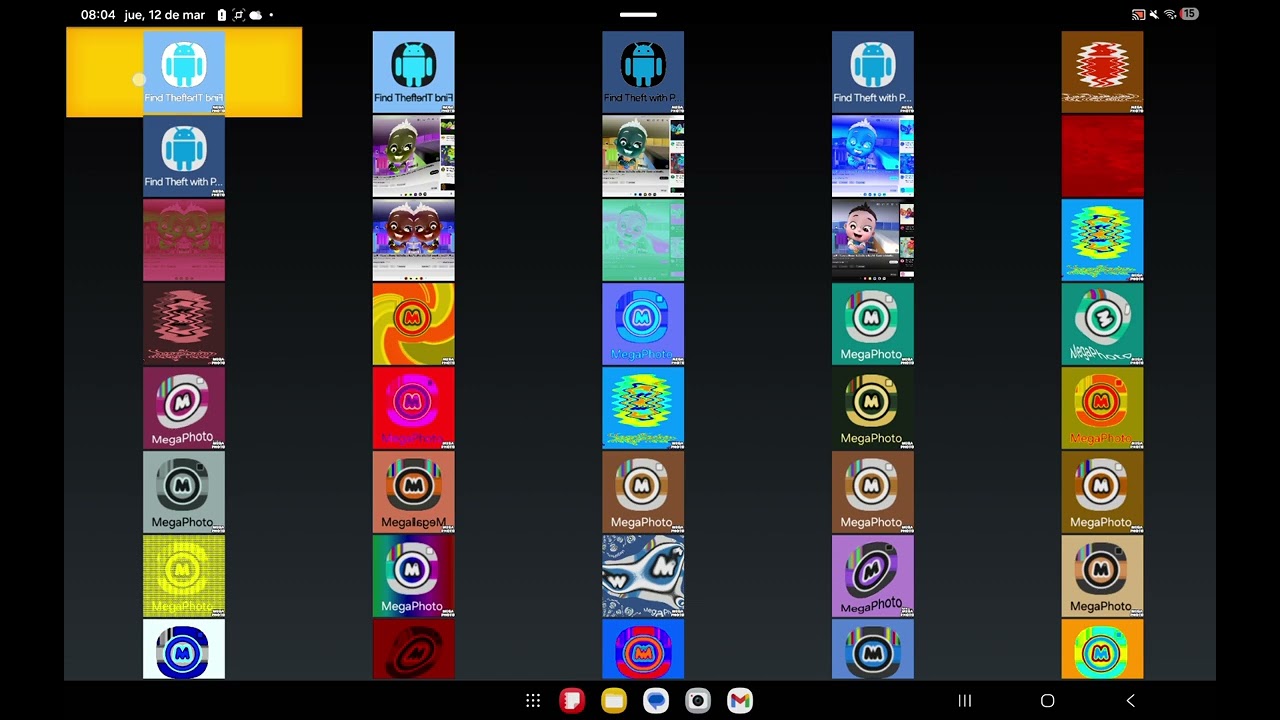Screen dimensions: 1280x720
Task: Tap the back navigation arrow
Action: [1130, 701]
